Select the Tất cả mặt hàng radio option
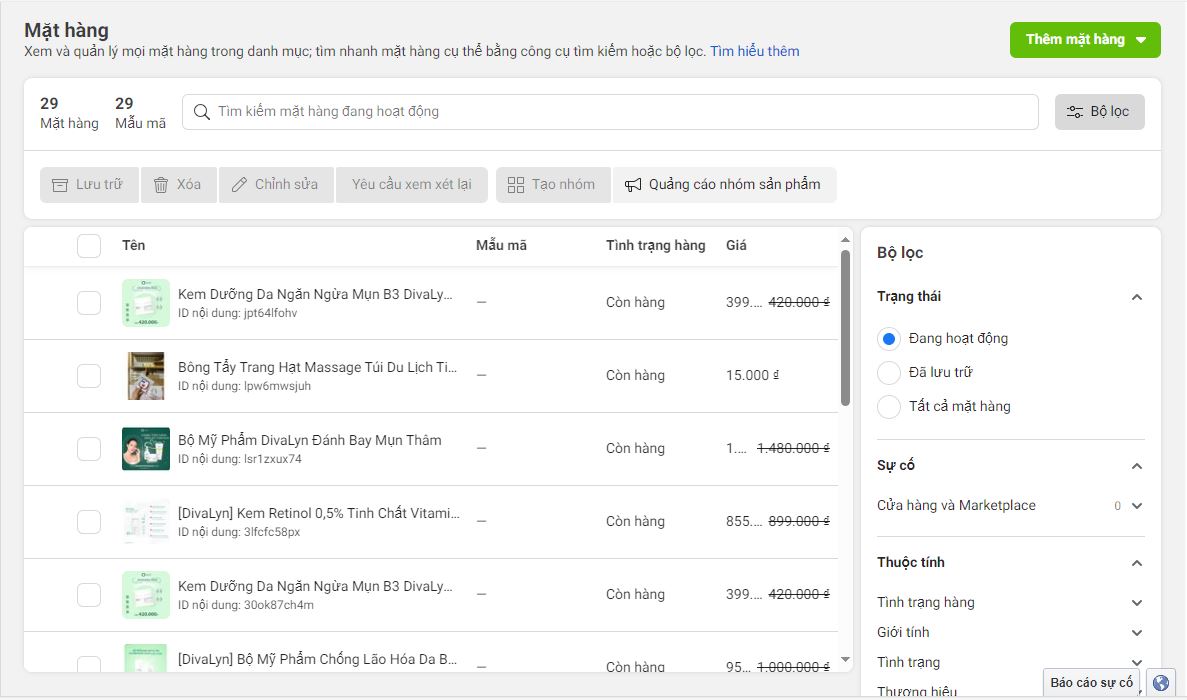The height and width of the screenshot is (700, 1187). (x=889, y=407)
